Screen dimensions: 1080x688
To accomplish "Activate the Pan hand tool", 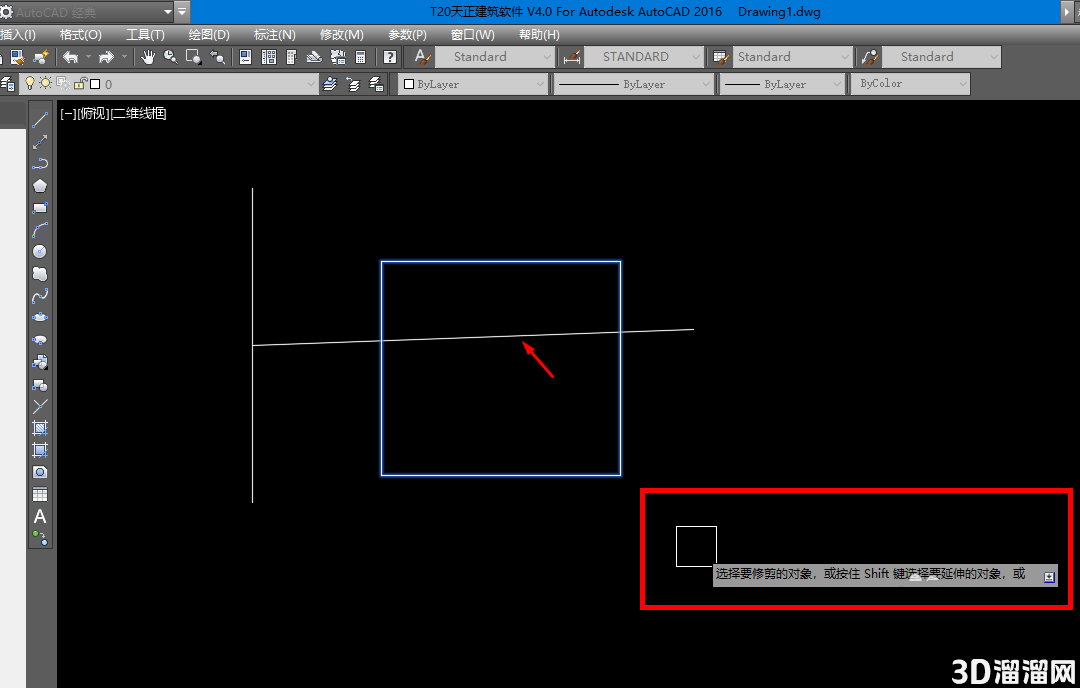I will pyautogui.click(x=148, y=57).
